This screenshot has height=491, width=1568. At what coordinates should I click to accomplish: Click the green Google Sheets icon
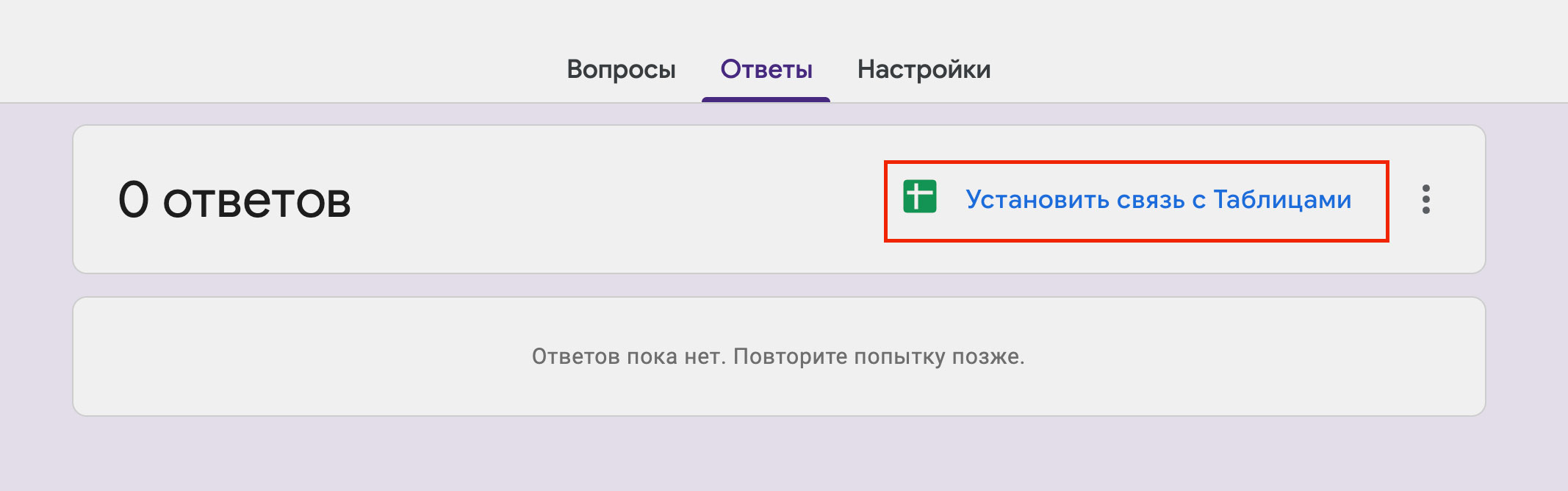click(x=919, y=197)
